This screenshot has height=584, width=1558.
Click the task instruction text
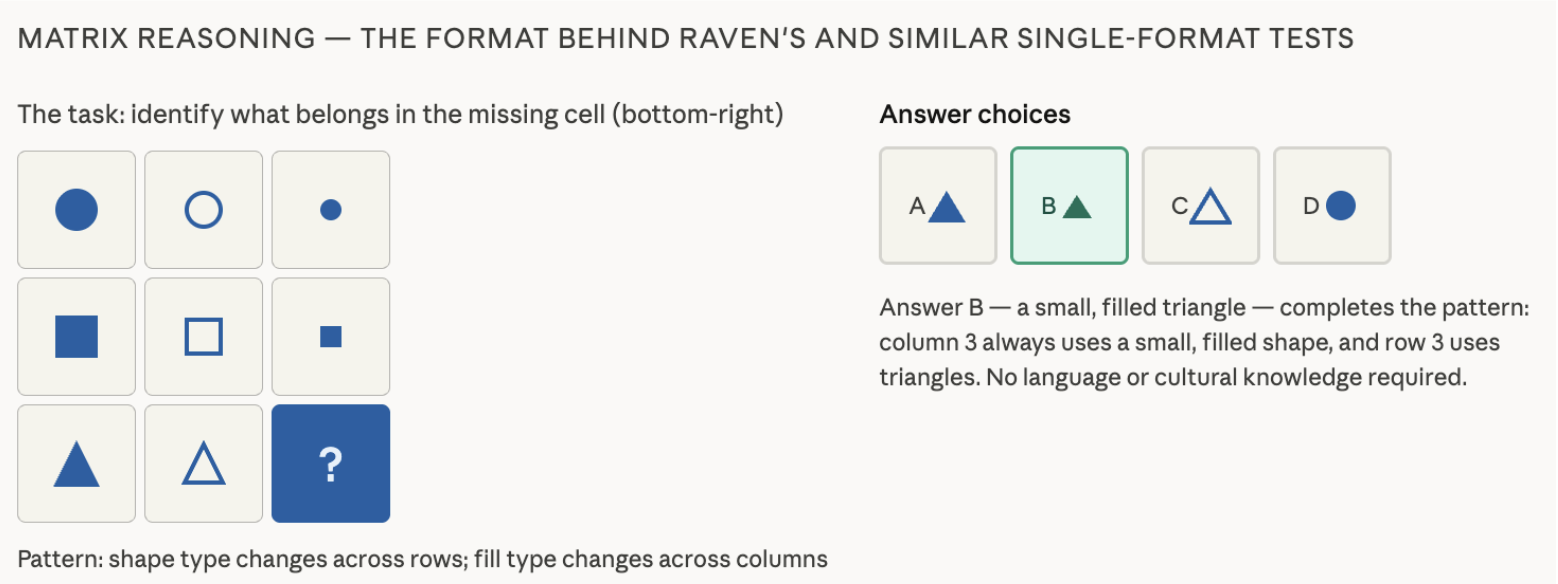pos(400,115)
